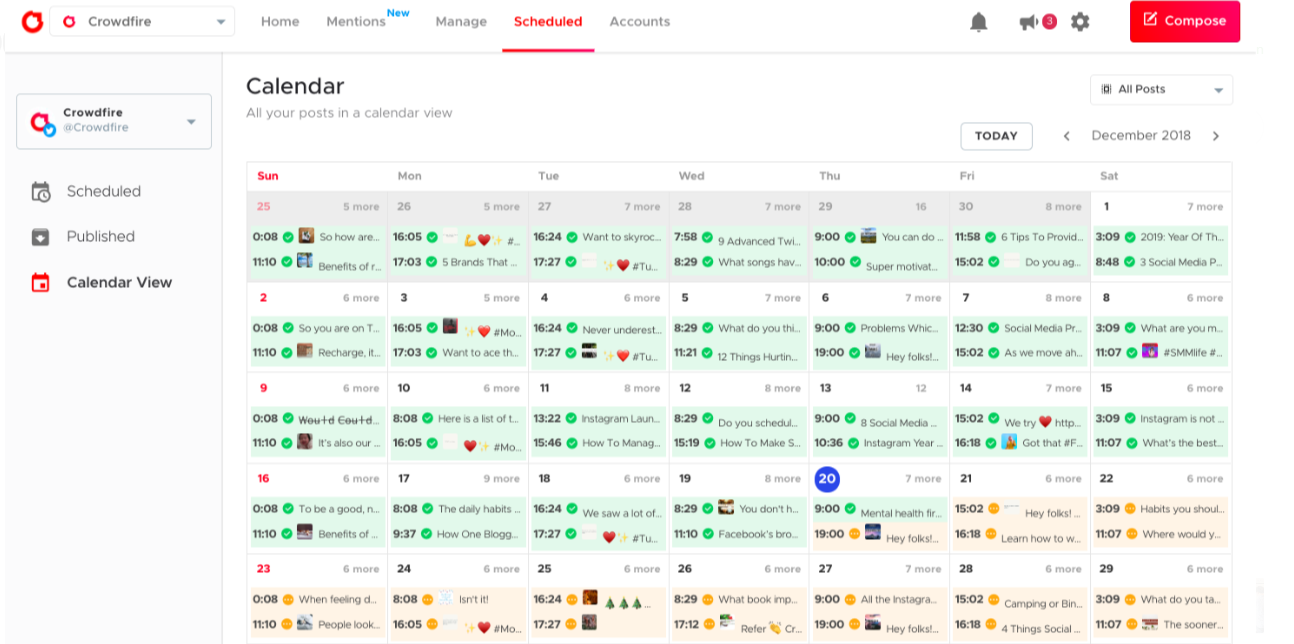The image size is (1294, 644).
Task: Click green check on 'Mental health fir...' post
Action: point(850,509)
